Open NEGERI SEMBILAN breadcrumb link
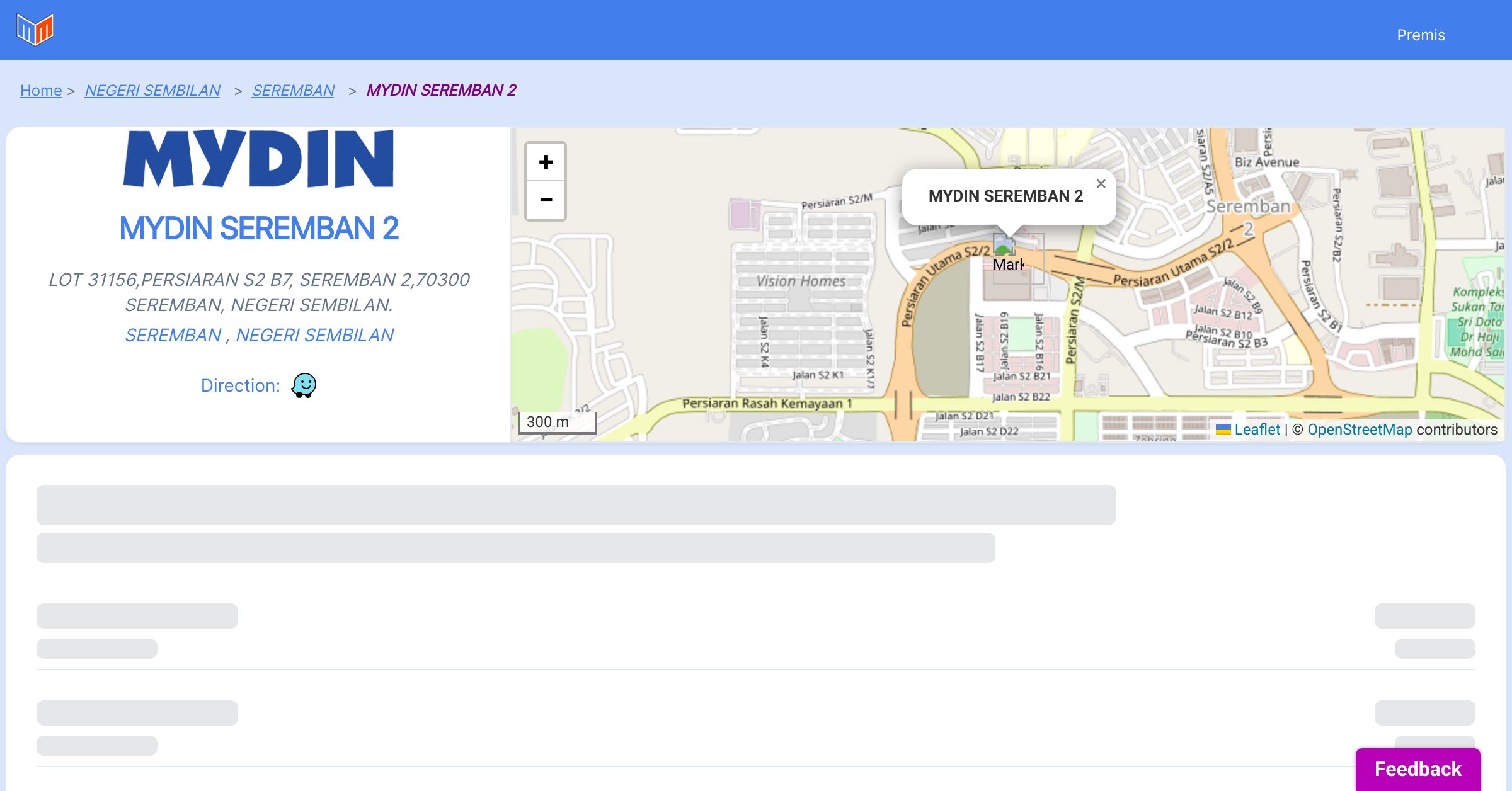This screenshot has height=791, width=1512. coord(152,91)
